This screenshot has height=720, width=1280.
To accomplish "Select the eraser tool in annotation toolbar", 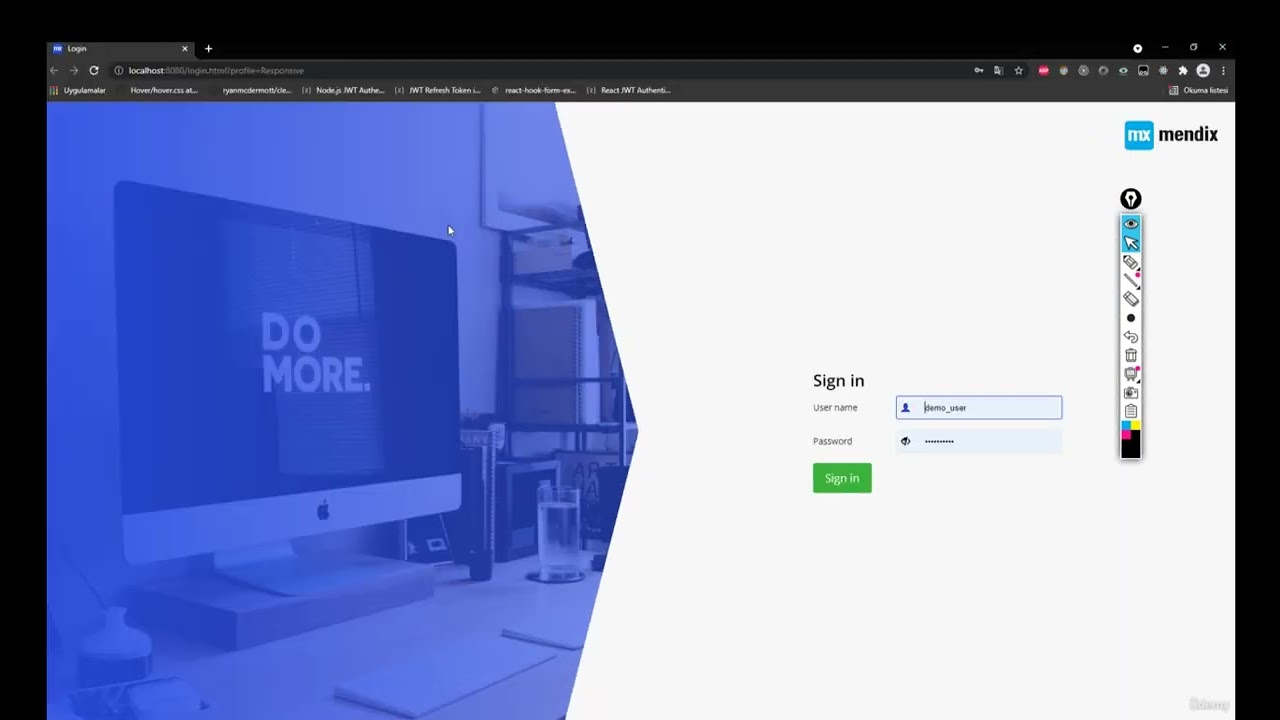I will tap(1131, 299).
